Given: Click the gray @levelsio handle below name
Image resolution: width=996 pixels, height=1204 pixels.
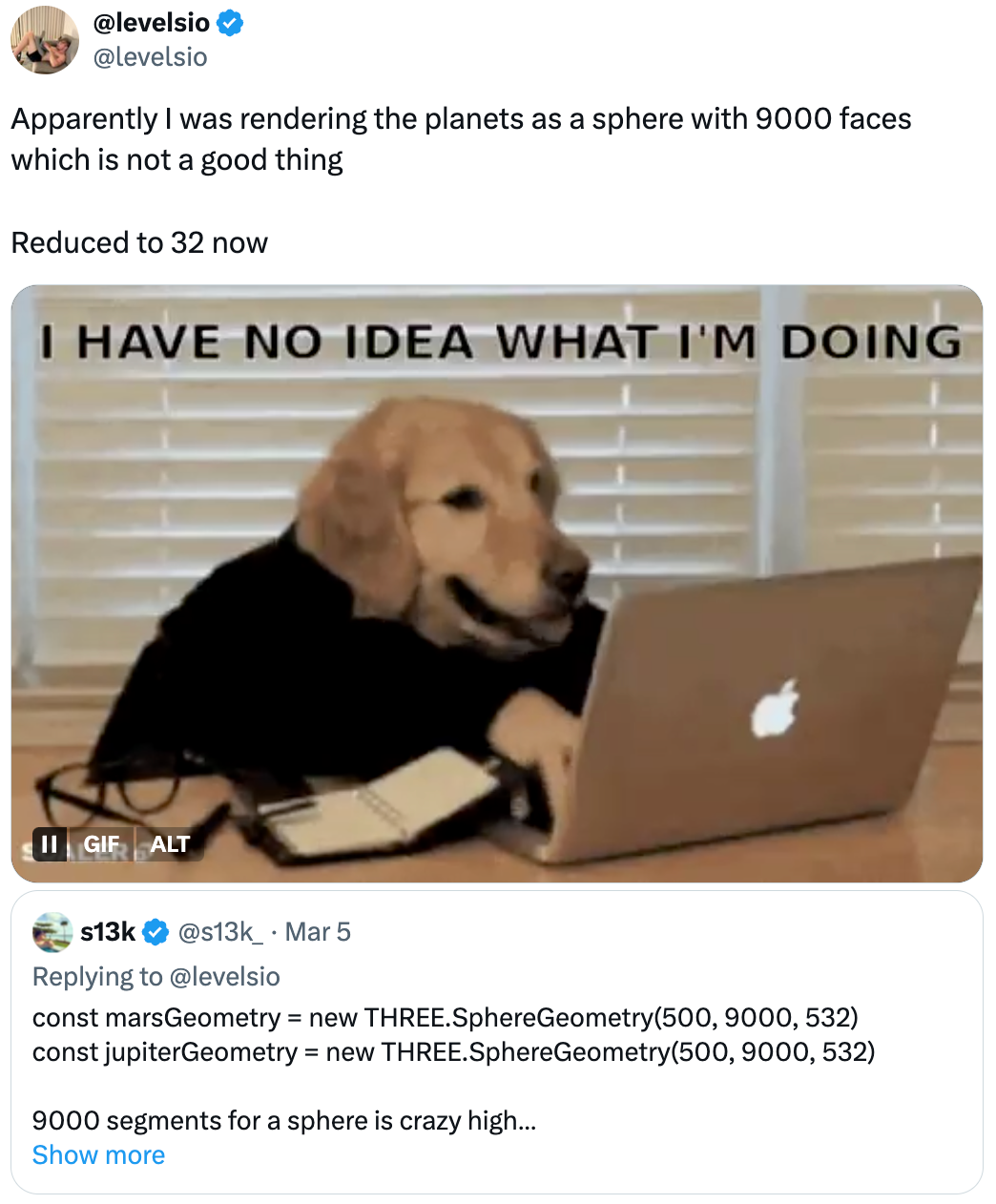Looking at the screenshot, I should tap(150, 57).
